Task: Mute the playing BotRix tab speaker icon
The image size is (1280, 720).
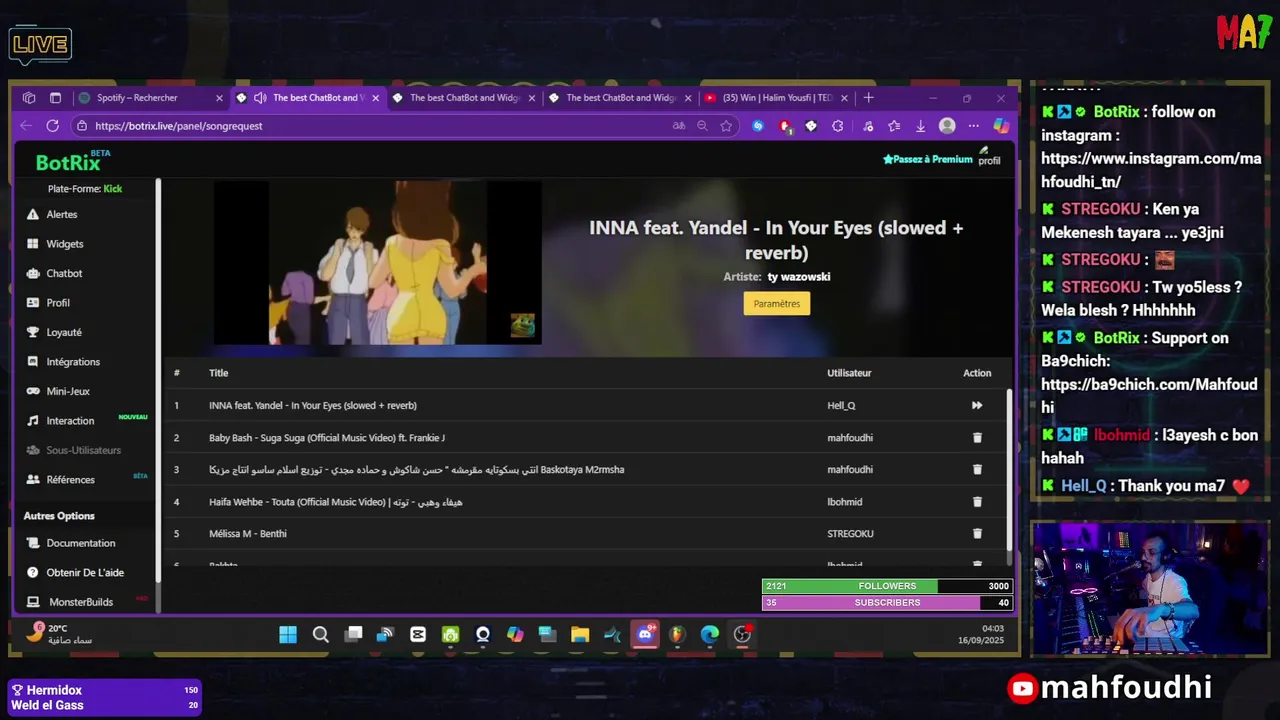Action: pos(260,98)
